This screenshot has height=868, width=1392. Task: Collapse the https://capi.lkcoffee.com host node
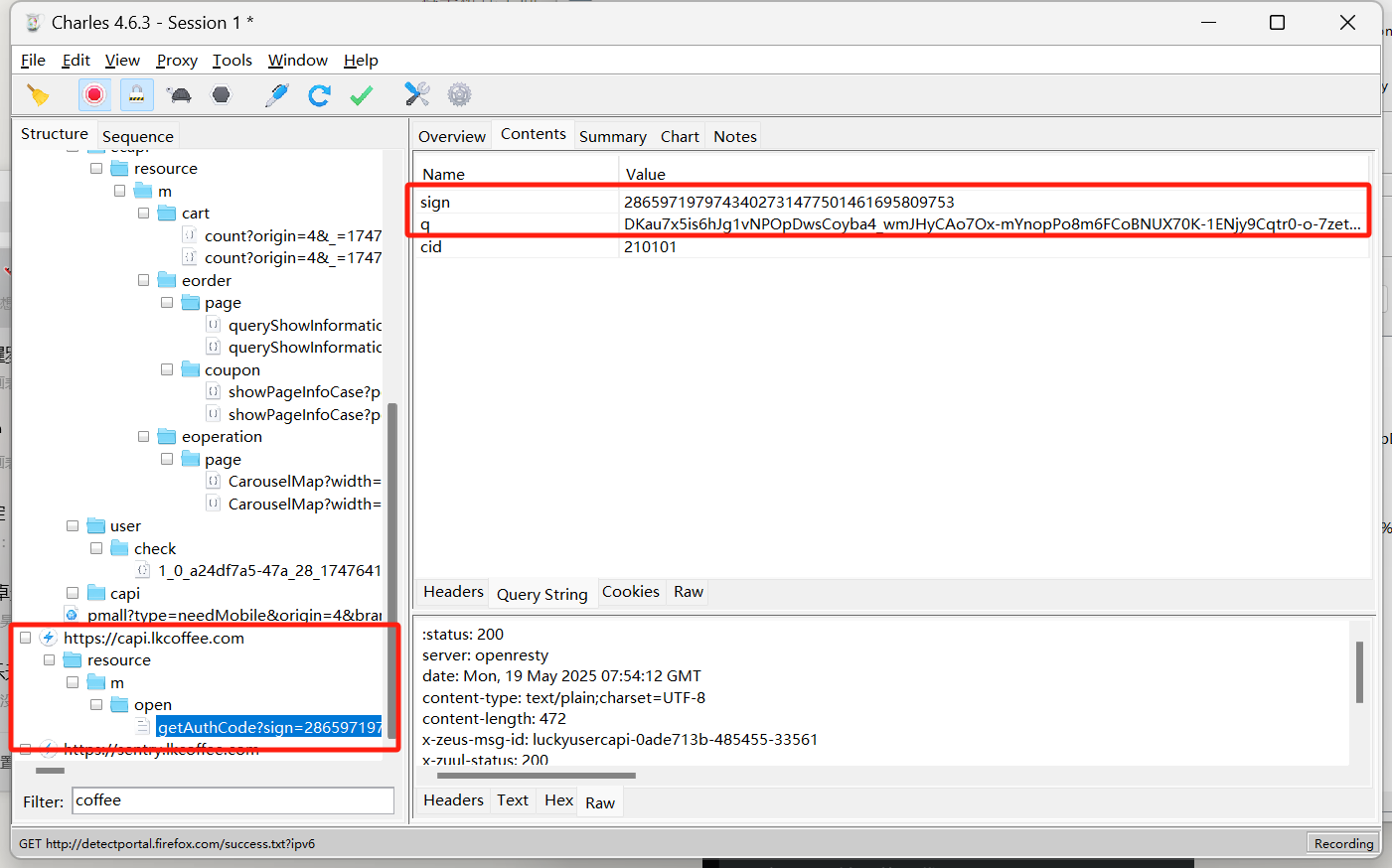[25, 639]
